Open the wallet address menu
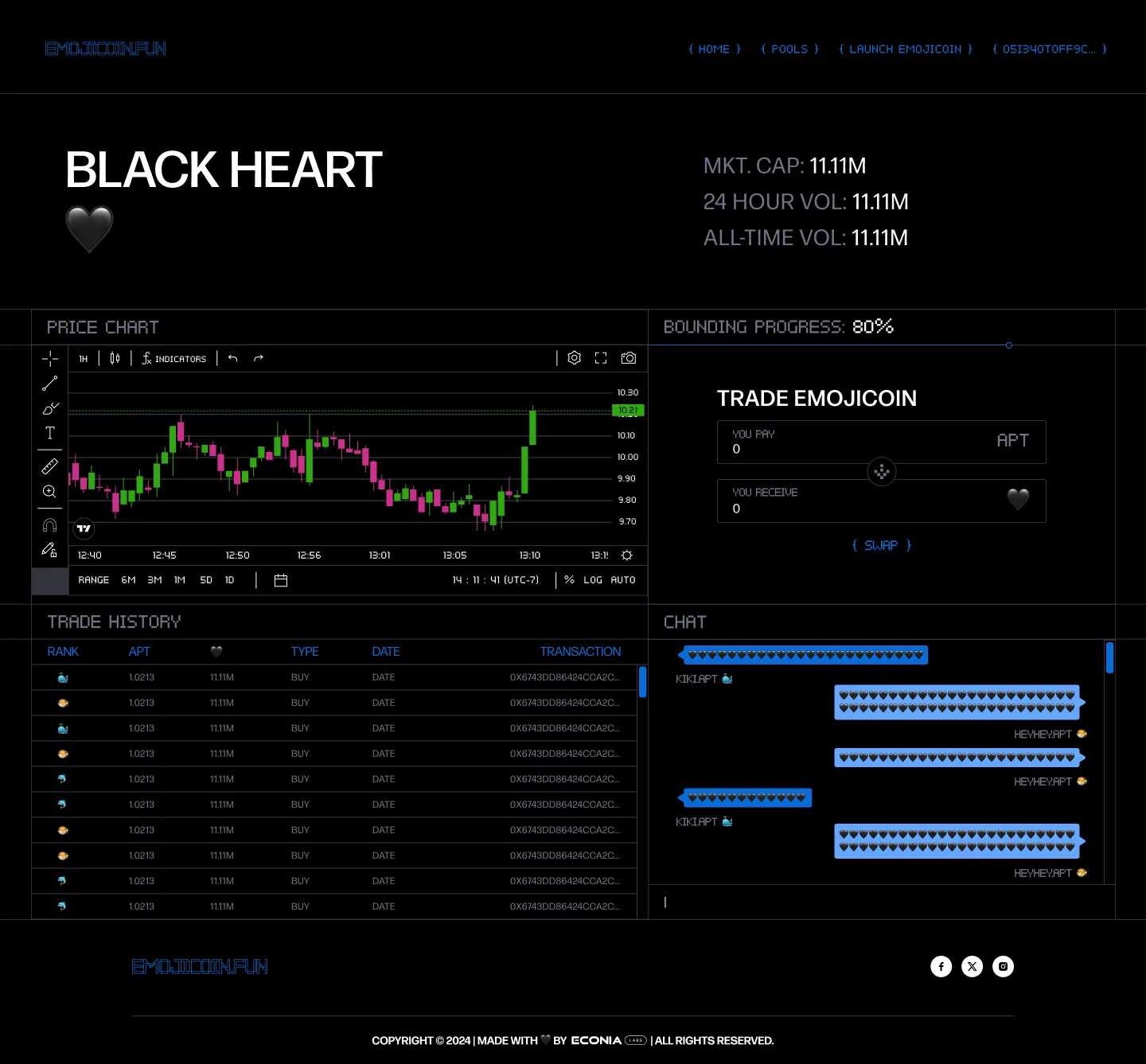The image size is (1146, 1064). pyautogui.click(x=1050, y=49)
